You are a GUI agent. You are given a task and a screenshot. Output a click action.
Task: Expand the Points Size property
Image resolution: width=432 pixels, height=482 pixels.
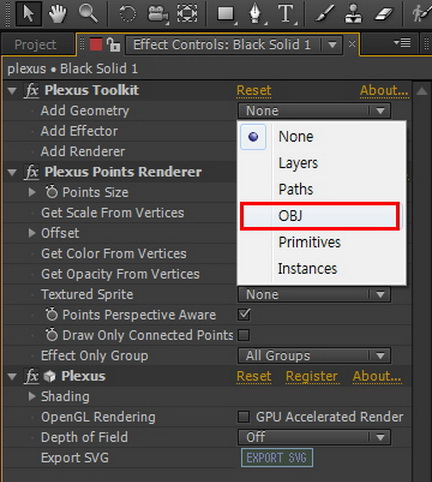pos(32,192)
